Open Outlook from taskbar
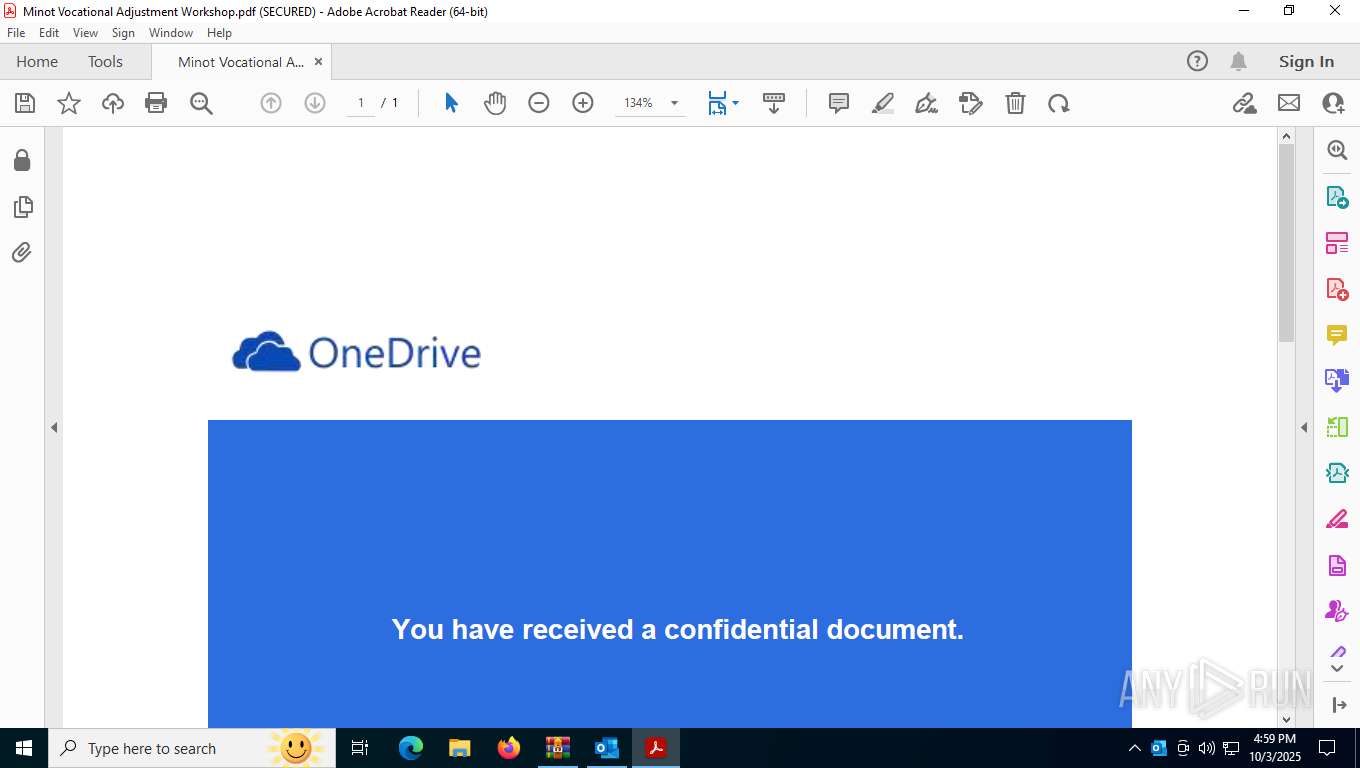The image size is (1360, 768). [x=606, y=748]
